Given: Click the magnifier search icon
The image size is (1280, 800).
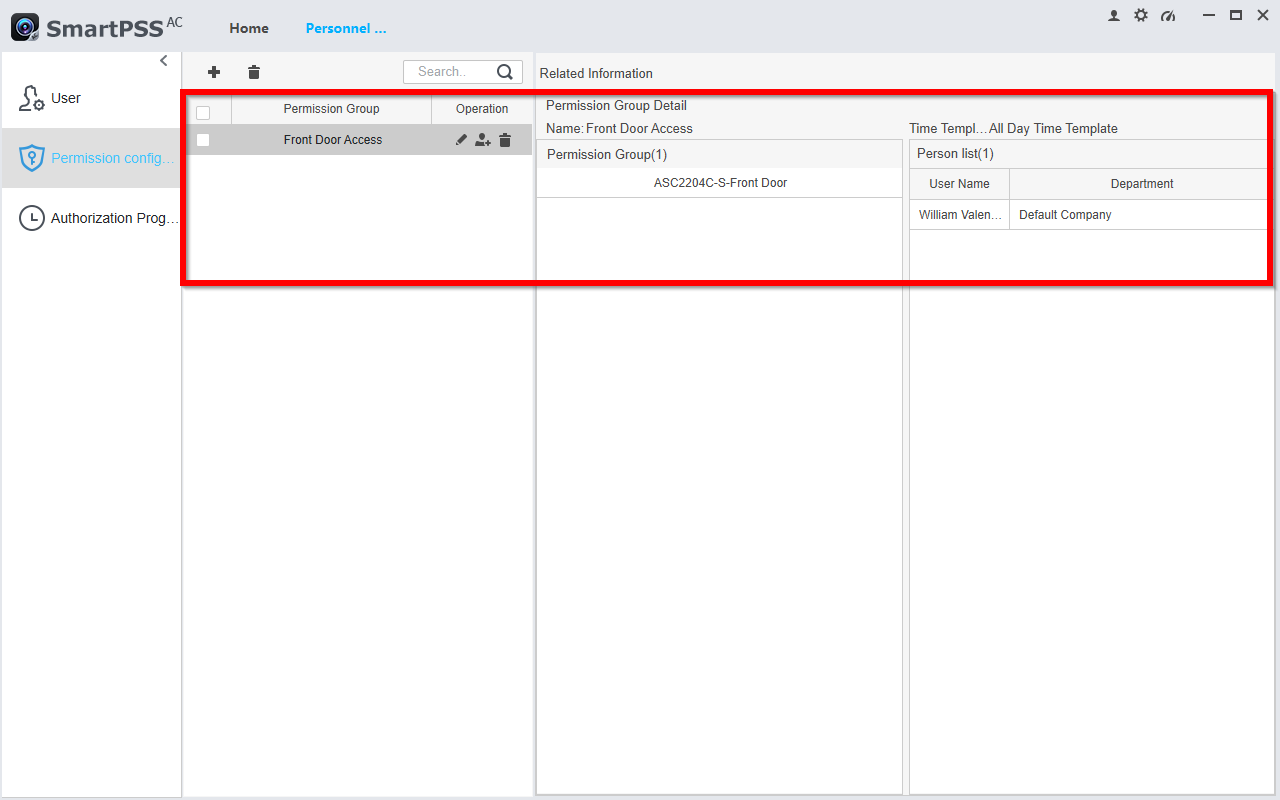Looking at the screenshot, I should 505,72.
